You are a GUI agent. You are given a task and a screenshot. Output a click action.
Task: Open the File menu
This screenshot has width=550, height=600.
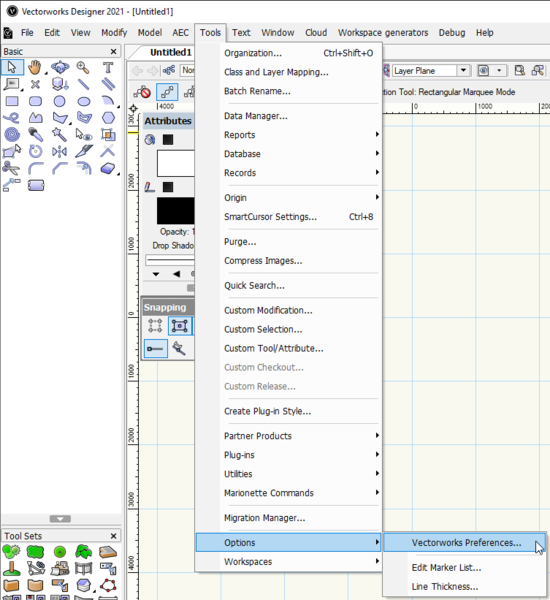click(x=27, y=33)
